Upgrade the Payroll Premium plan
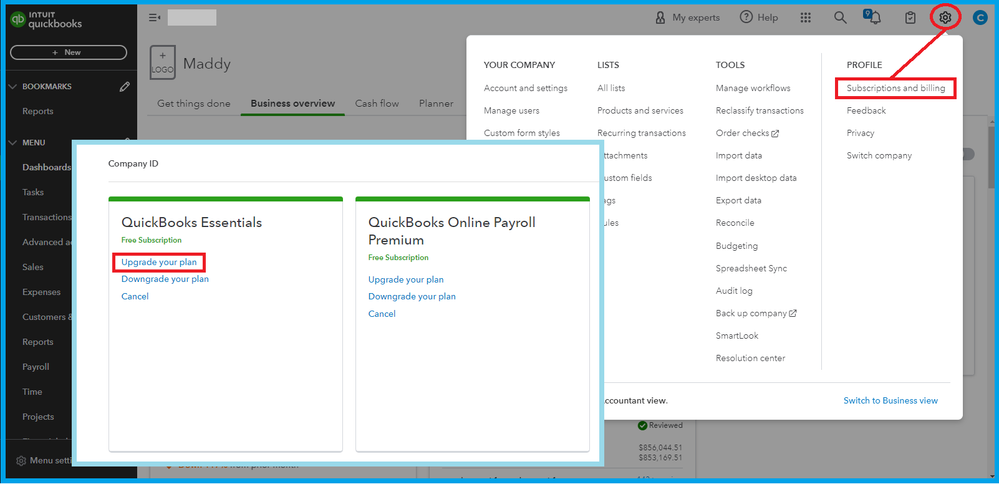This screenshot has width=999, height=484. click(x=406, y=280)
